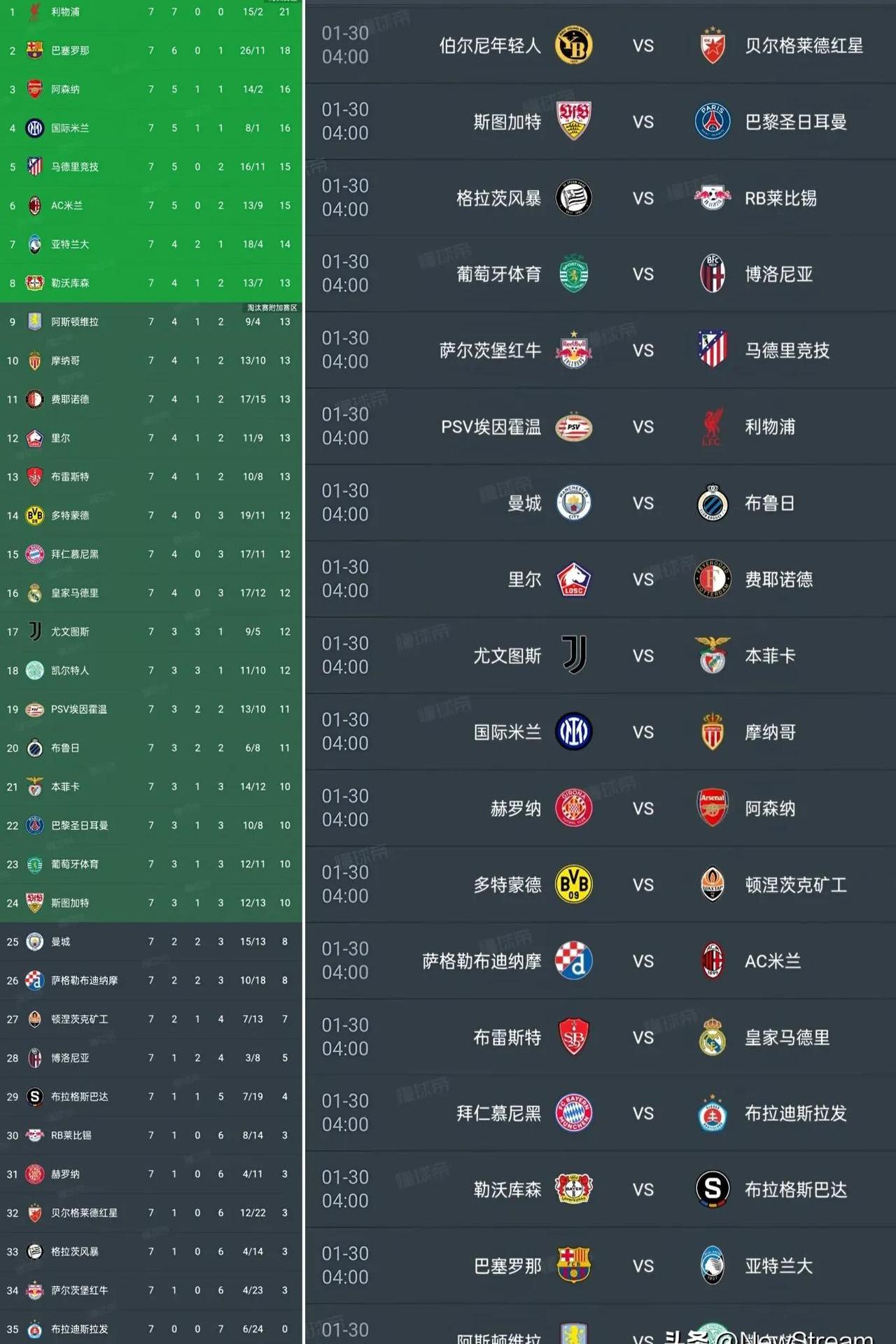The height and width of the screenshot is (1344, 896).
Task: Select the RB Leipzig logo in the fixtures list
Action: click(x=713, y=198)
